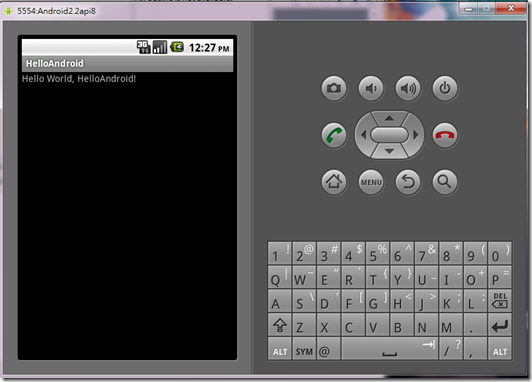The image size is (532, 382).
Task: Click the emulator power button
Action: (445, 88)
